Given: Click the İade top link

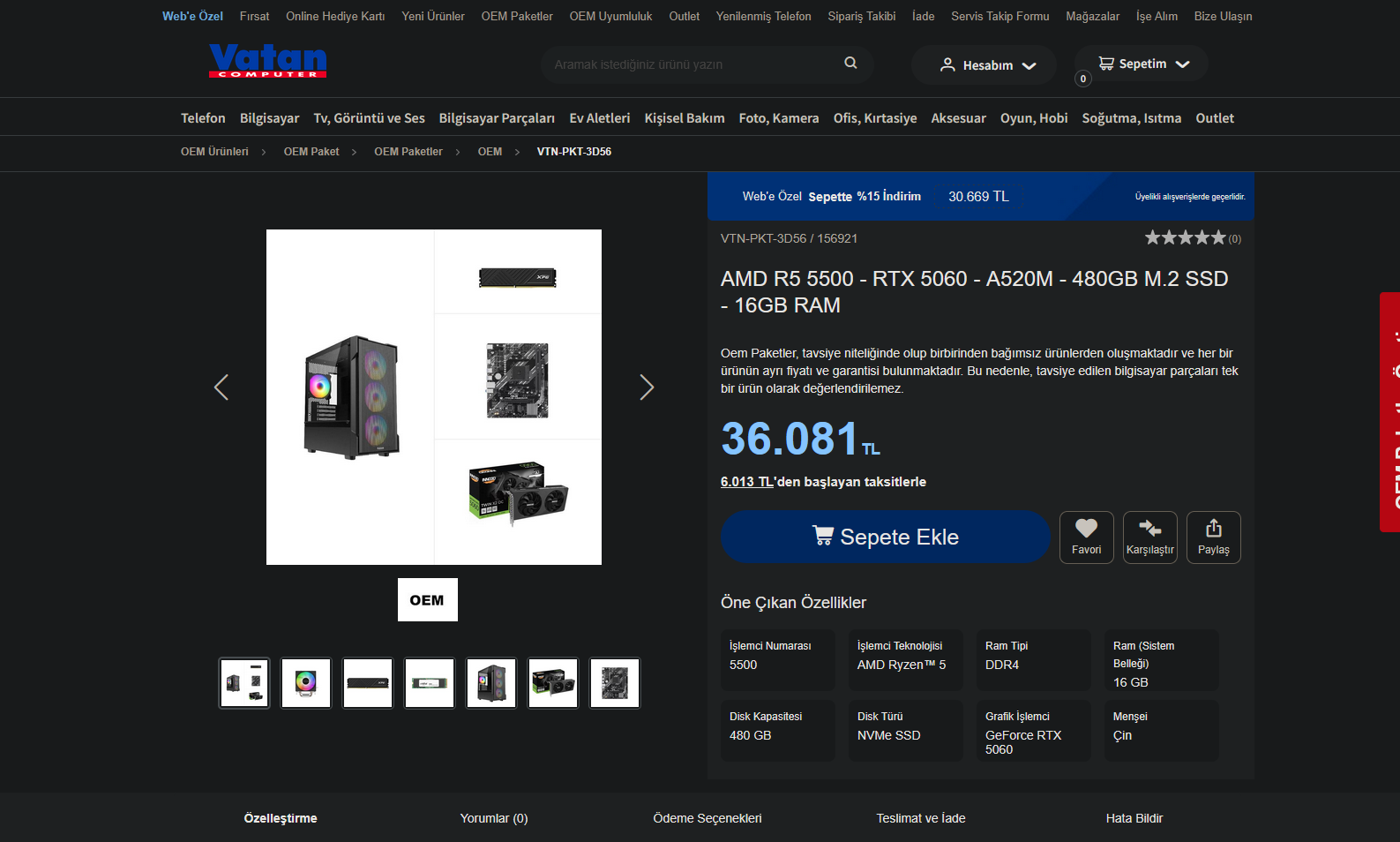Looking at the screenshot, I should coord(924,16).
